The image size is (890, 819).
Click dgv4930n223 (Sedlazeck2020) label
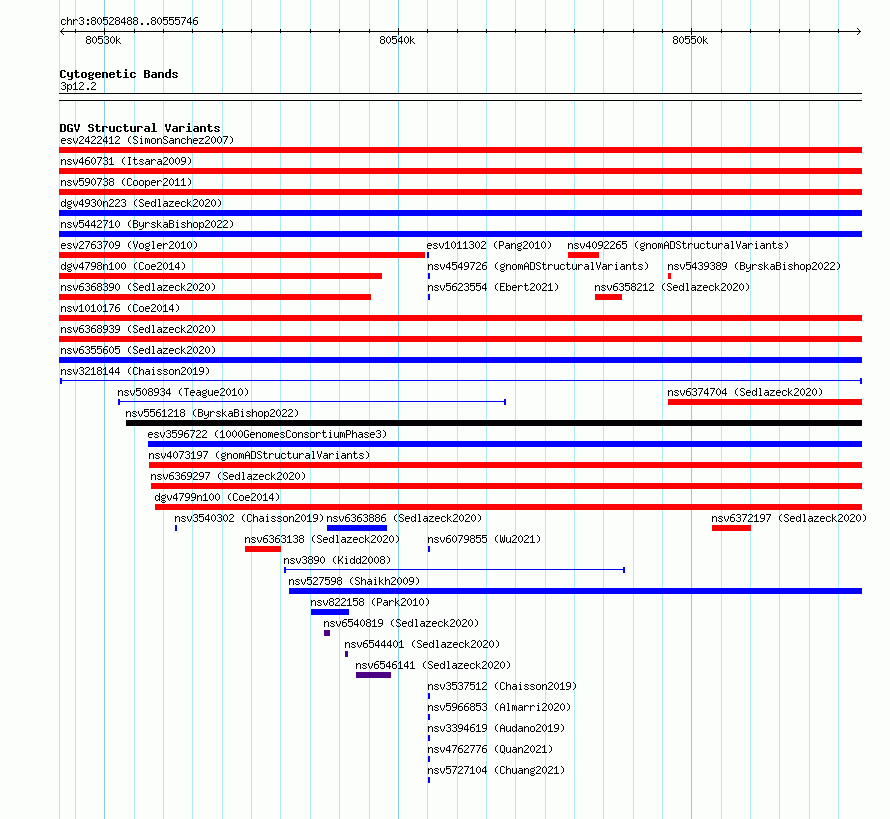pyautogui.click(x=141, y=203)
